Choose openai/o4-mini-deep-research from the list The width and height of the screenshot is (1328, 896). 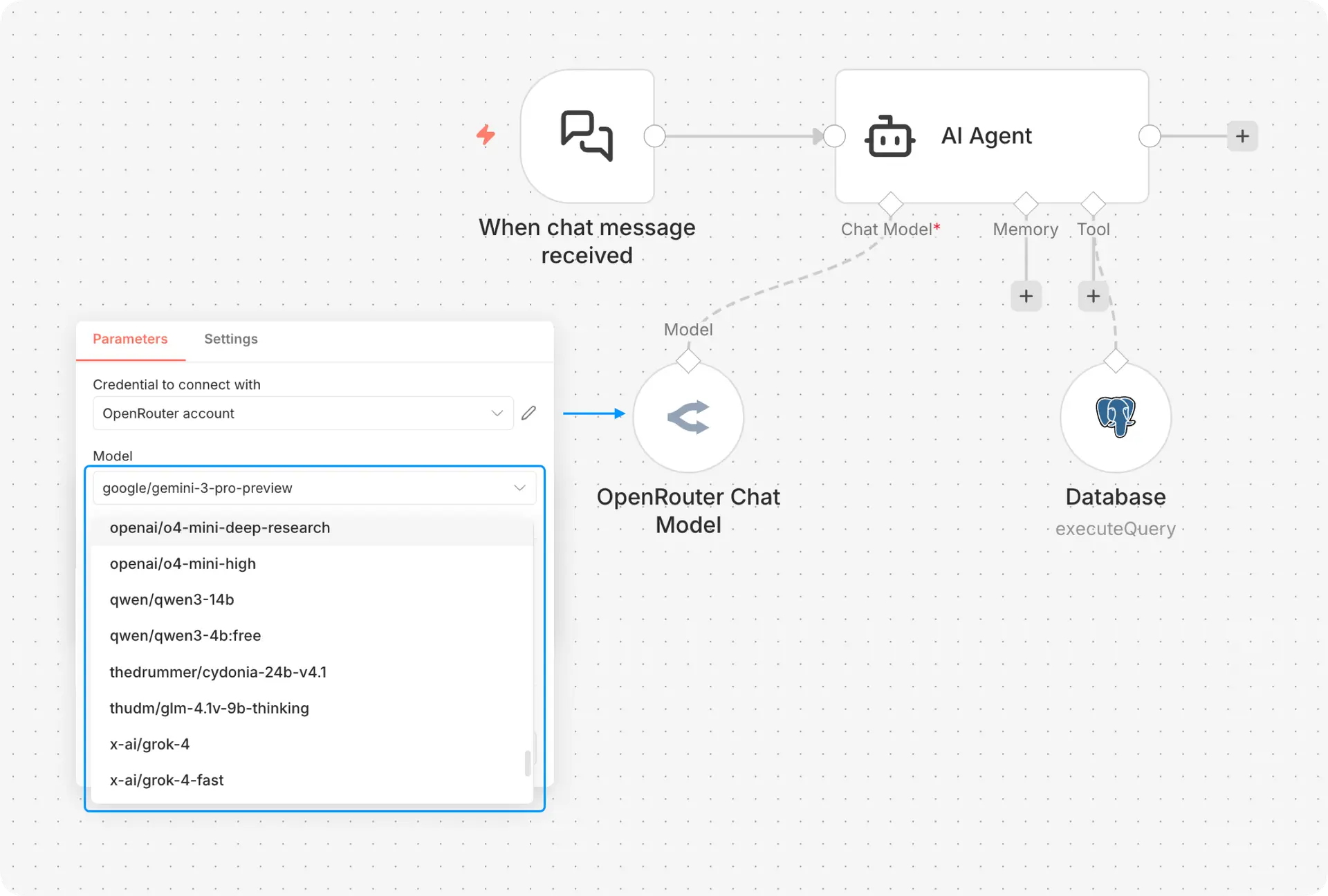pyautogui.click(x=220, y=528)
